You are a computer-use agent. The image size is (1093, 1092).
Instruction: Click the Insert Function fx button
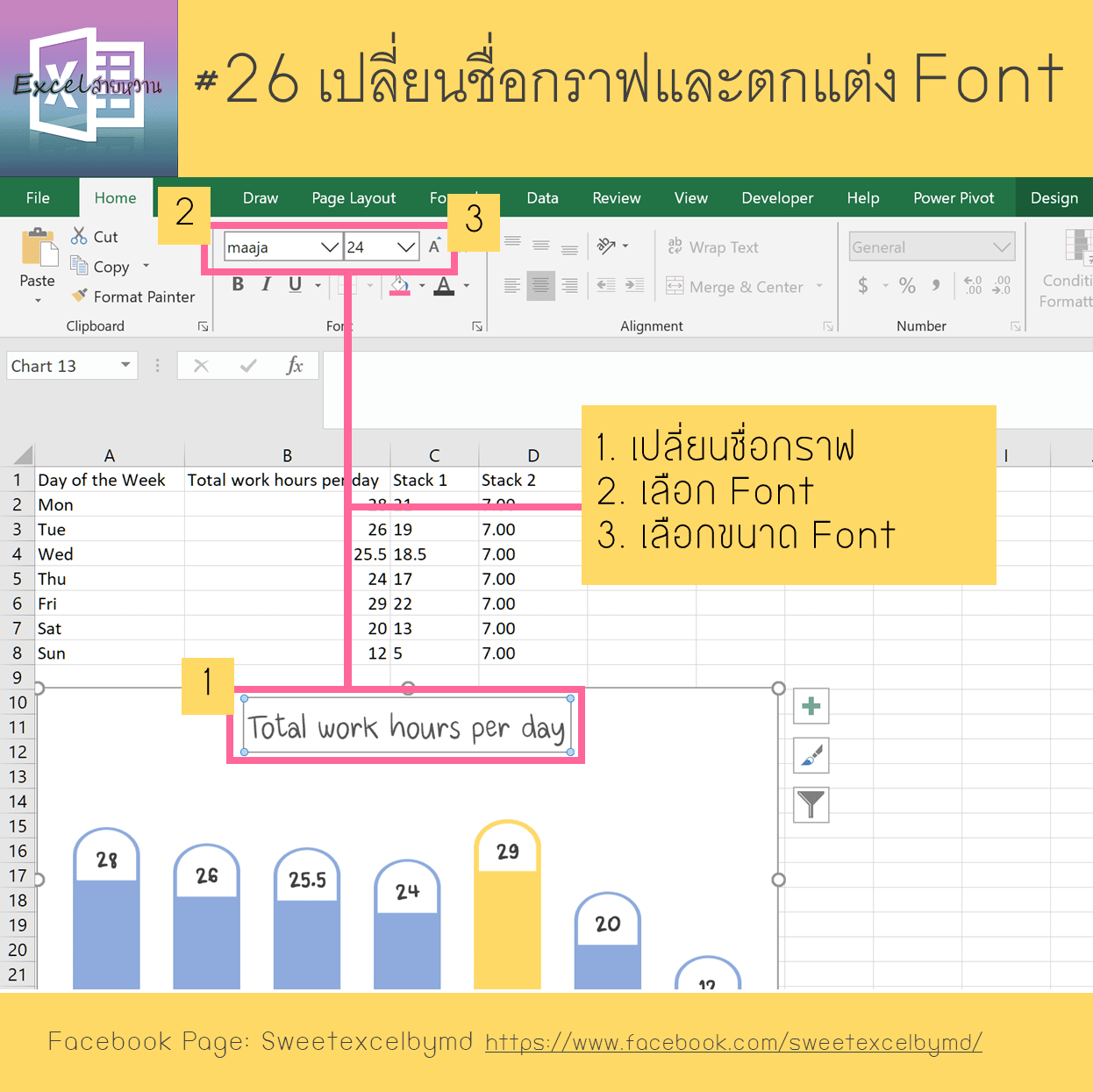(295, 366)
